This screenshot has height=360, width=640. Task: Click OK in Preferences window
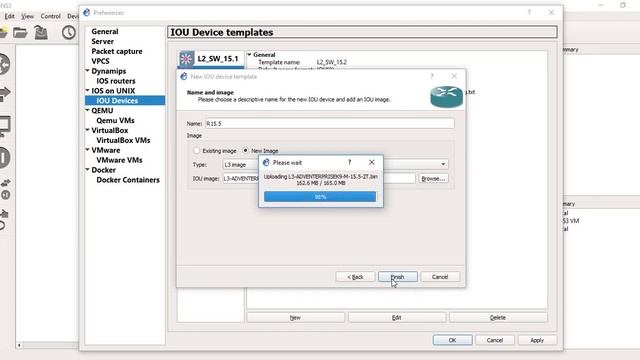tap(452, 340)
